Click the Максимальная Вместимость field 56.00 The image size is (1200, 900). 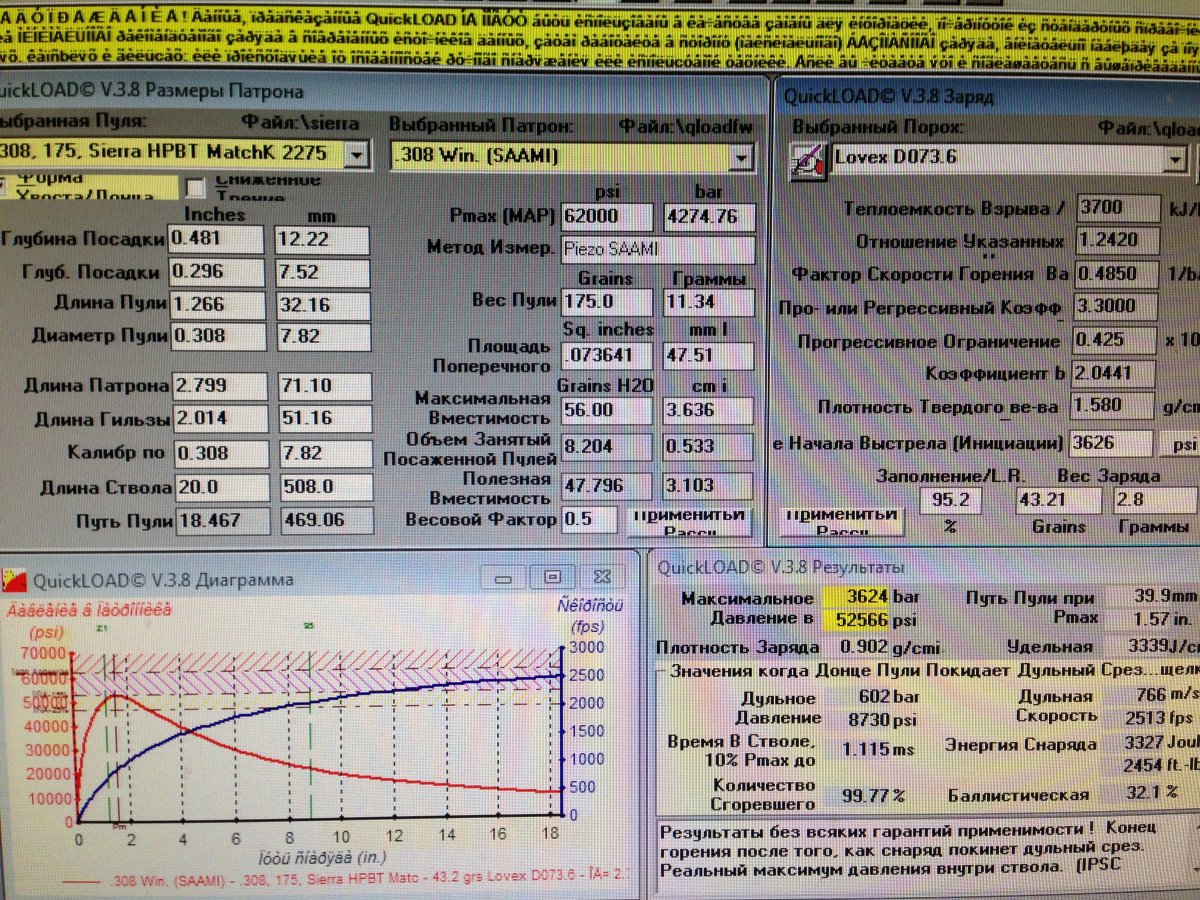[x=605, y=410]
